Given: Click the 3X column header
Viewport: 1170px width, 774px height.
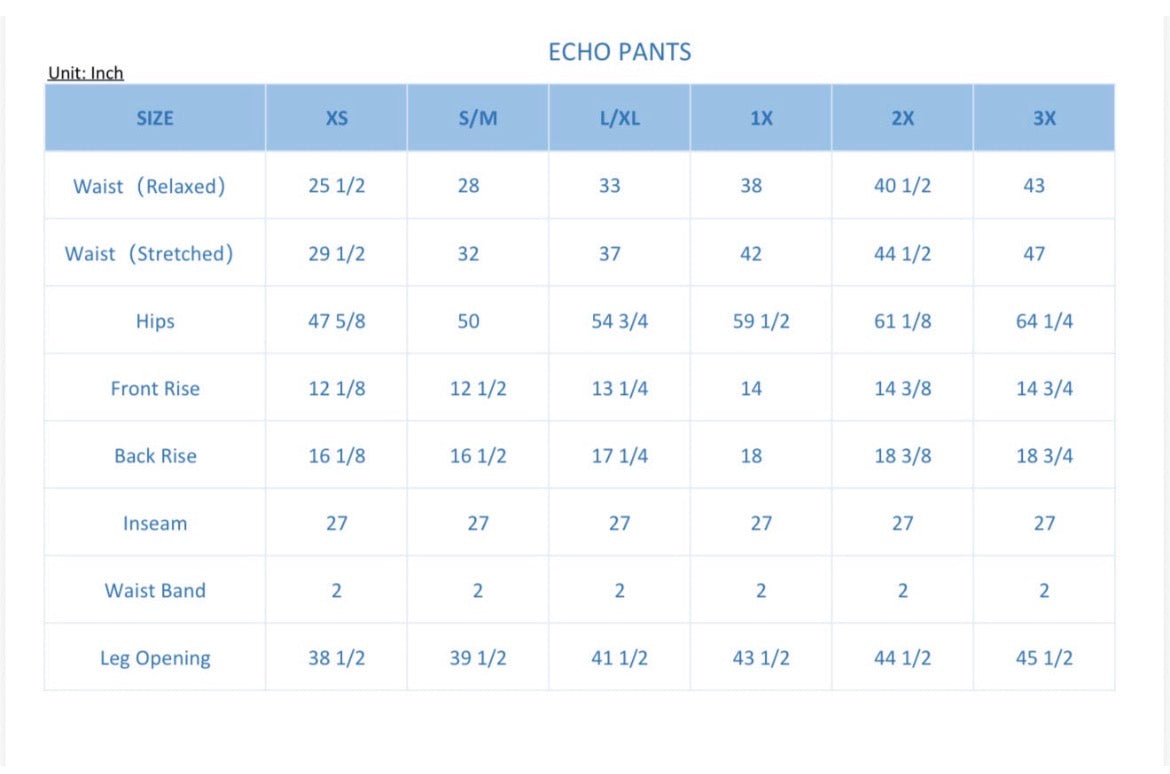Looking at the screenshot, I should 1044,118.
